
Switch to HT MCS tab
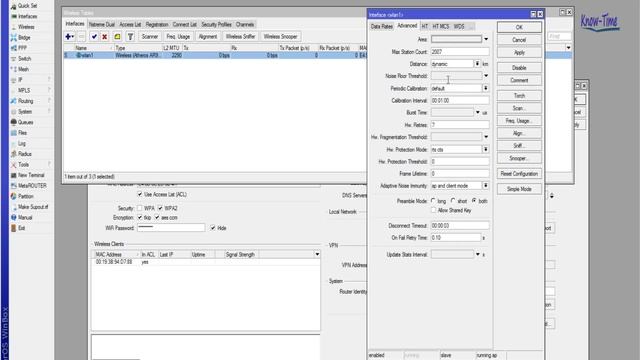click(440, 26)
